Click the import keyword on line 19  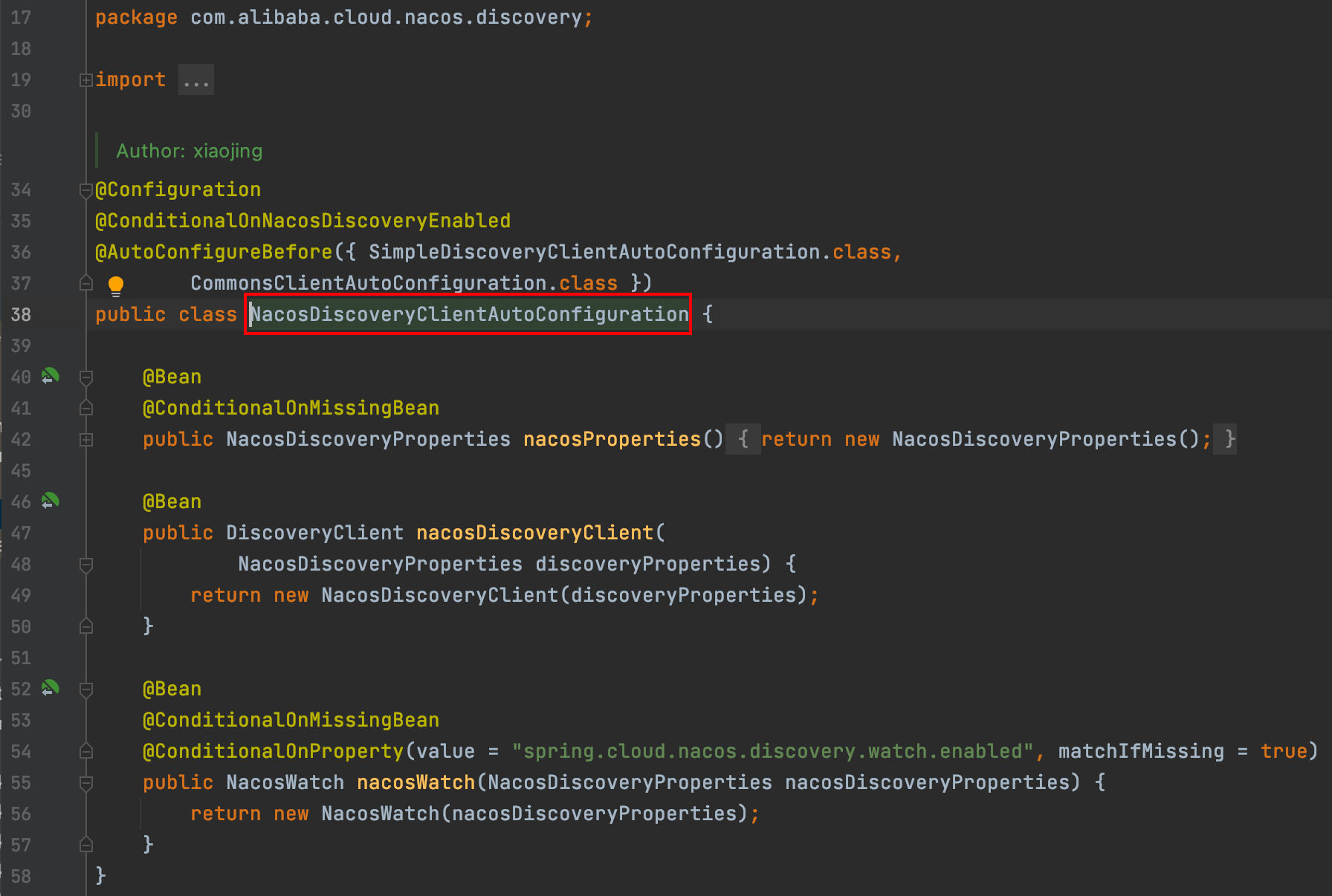click(x=131, y=79)
